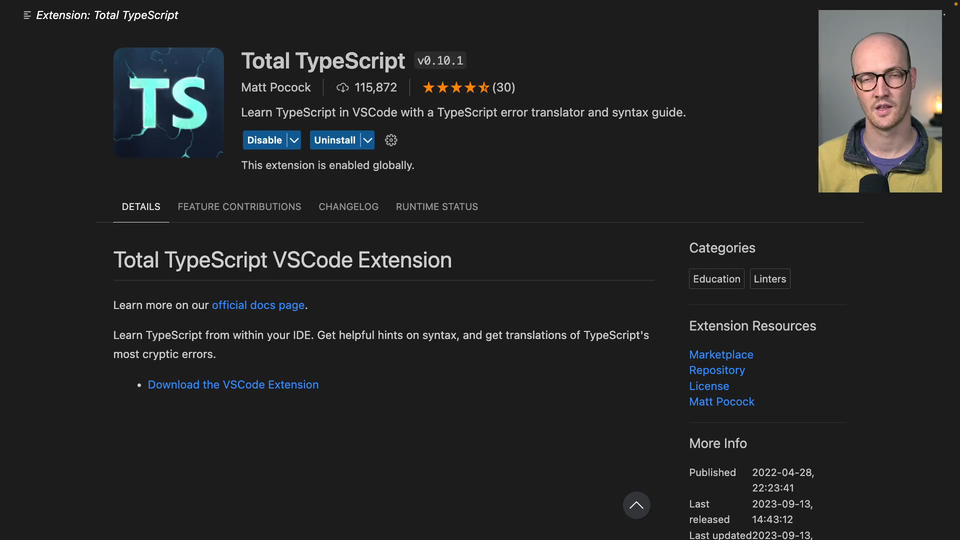Click the Total TypeScript extension logo
The width and height of the screenshot is (960, 540).
168,102
